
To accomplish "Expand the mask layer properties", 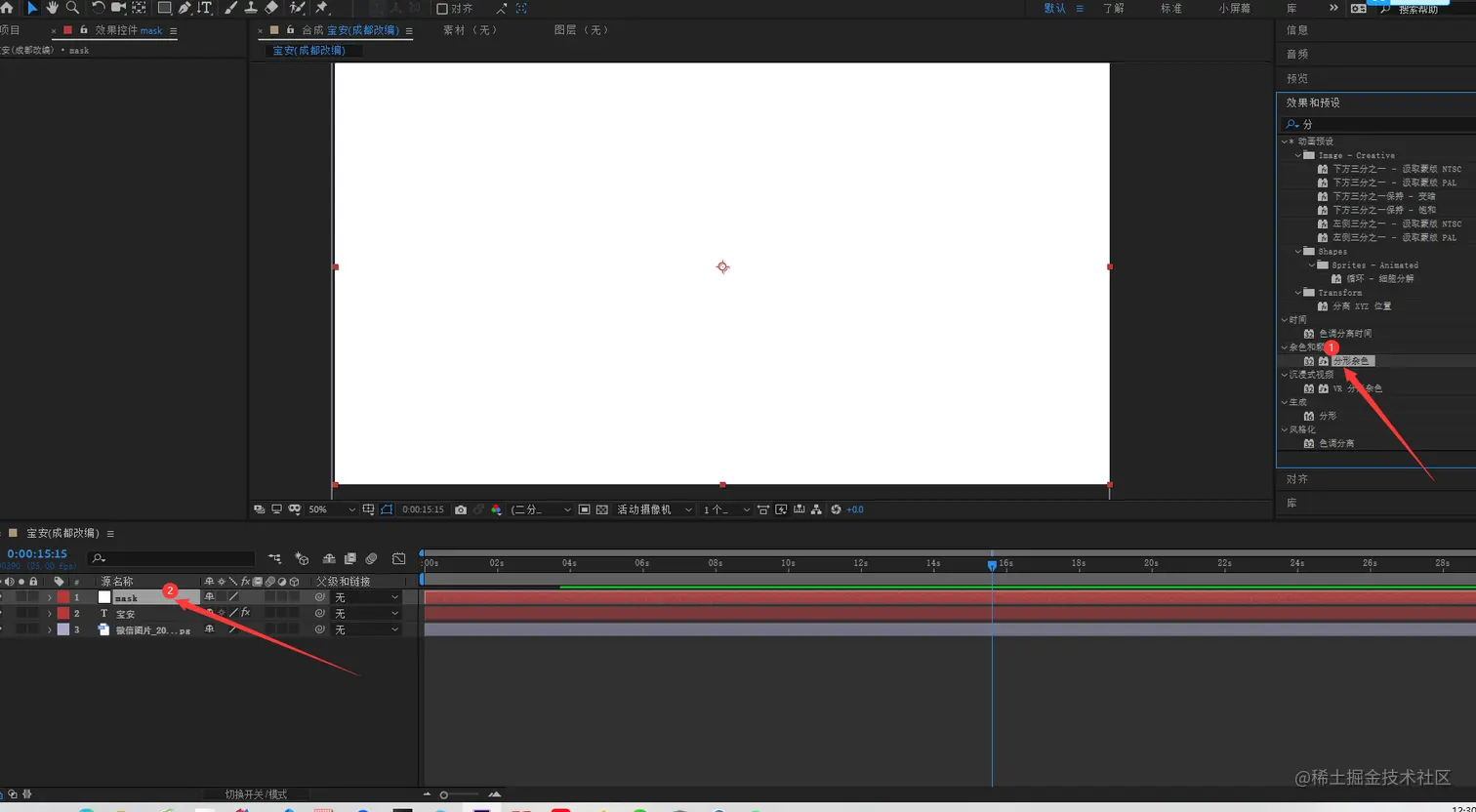I will [50, 597].
